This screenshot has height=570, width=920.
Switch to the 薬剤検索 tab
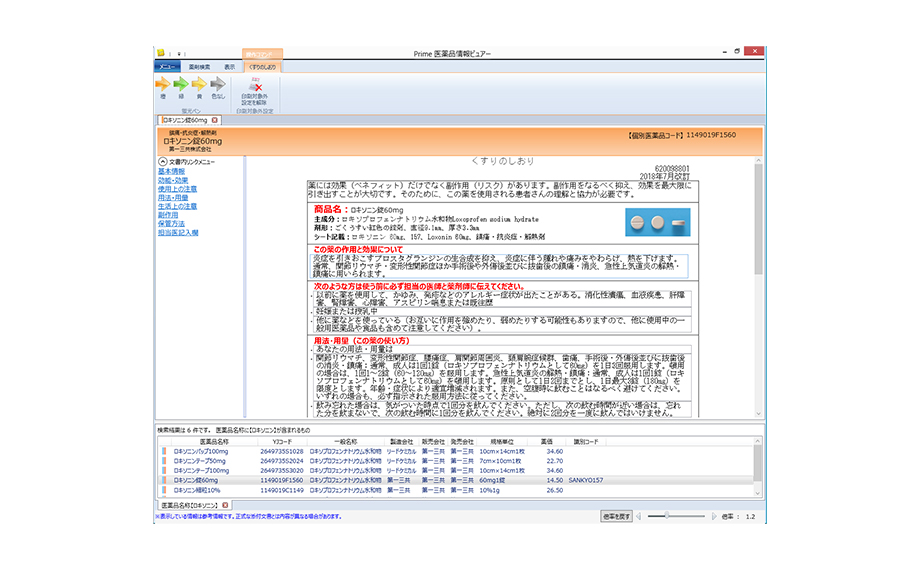click(x=199, y=67)
